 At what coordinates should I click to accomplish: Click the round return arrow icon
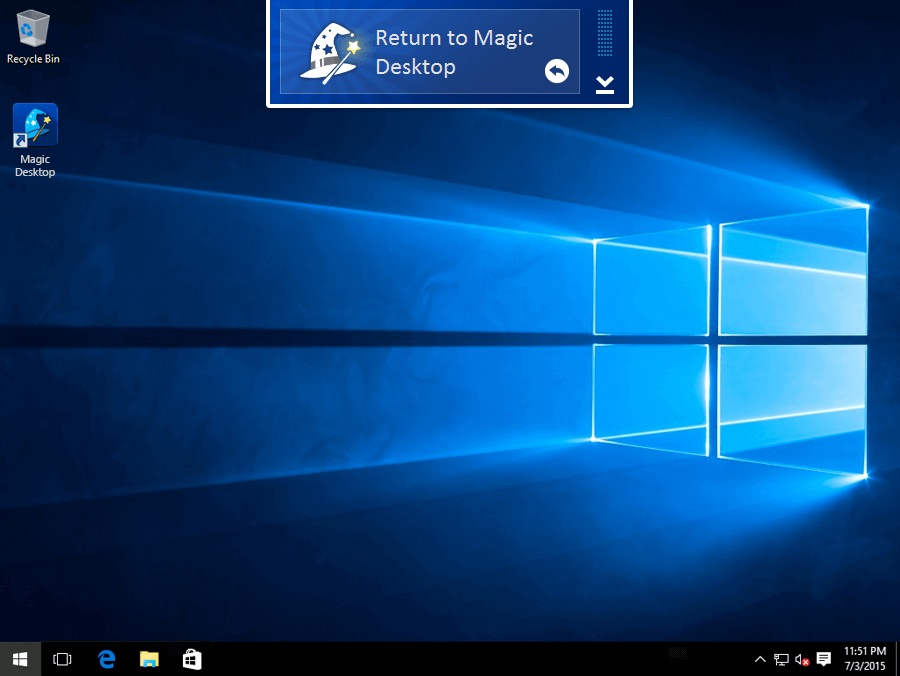coord(556,71)
